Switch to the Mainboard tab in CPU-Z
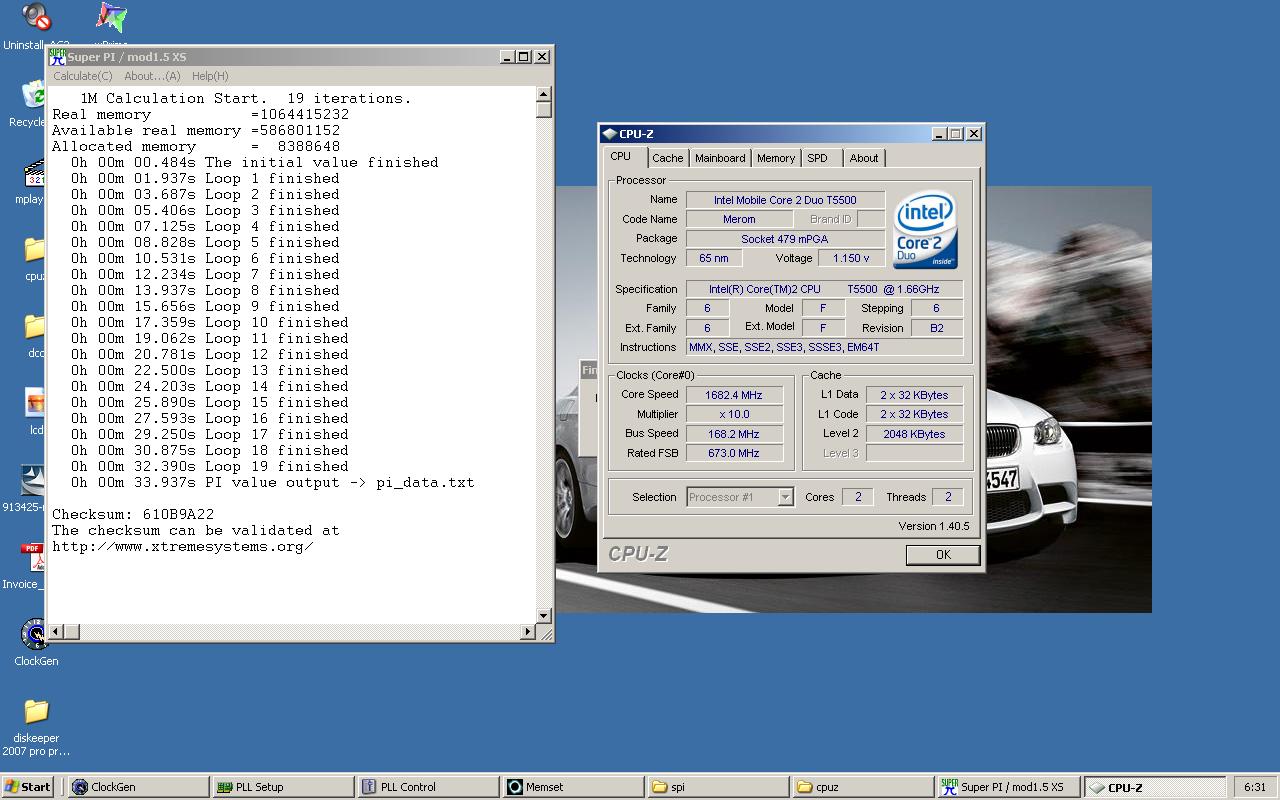This screenshot has width=1280, height=800. [720, 158]
